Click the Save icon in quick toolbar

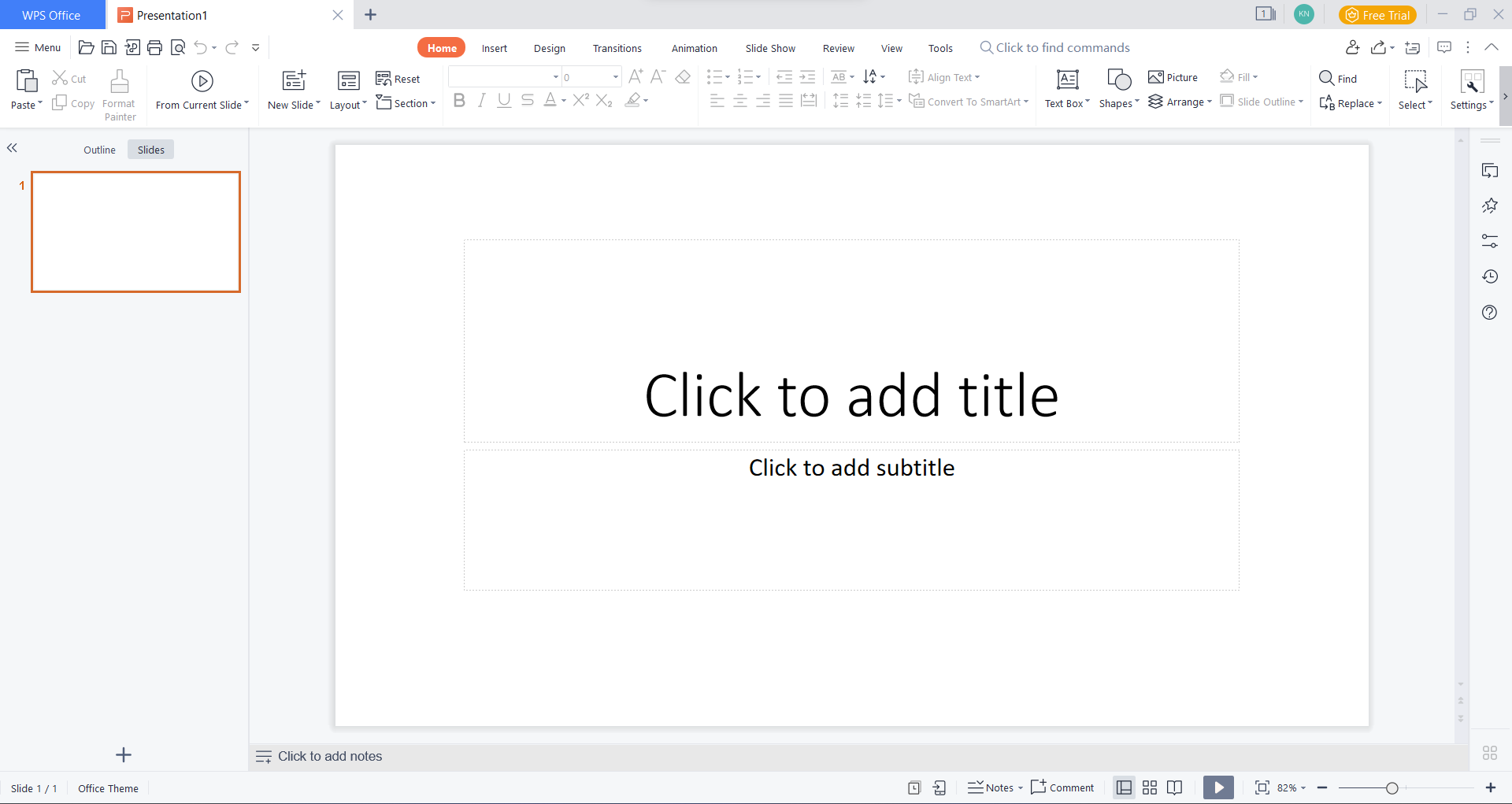point(109,48)
